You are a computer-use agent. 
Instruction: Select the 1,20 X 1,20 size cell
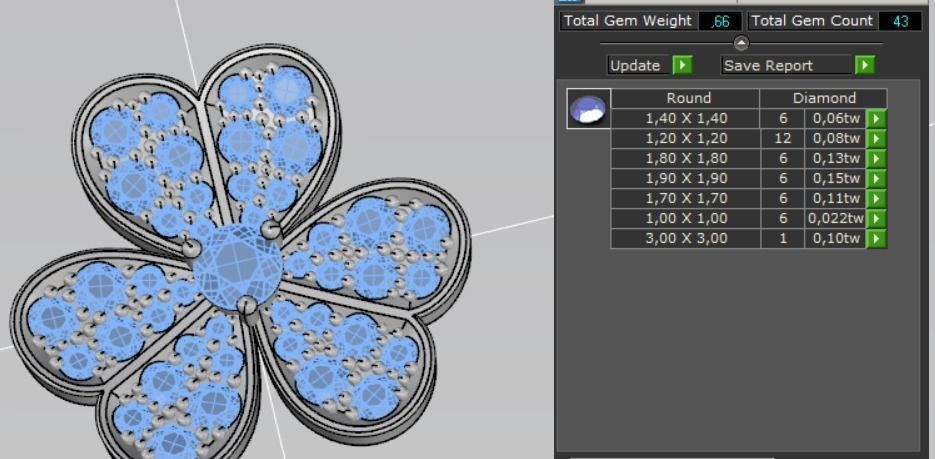point(686,139)
